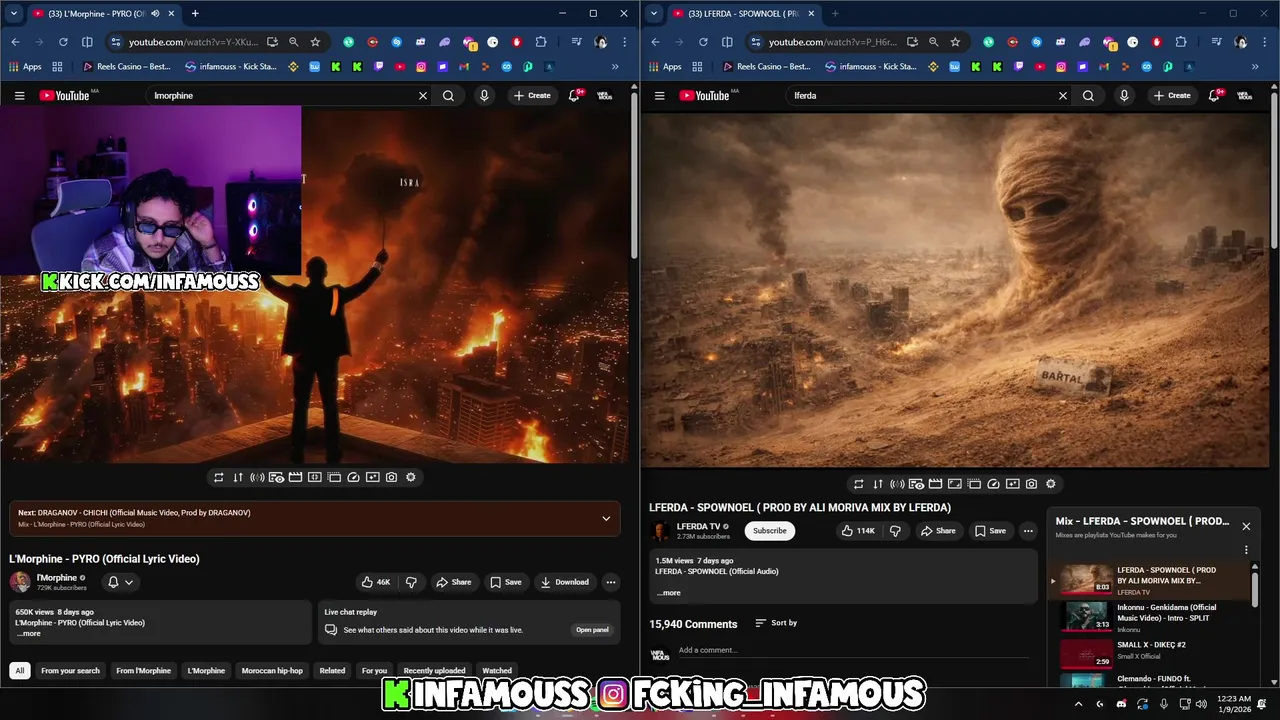Screen dimensions: 1280x720
Task: Expand PYRO description with '...more'
Action: click(x=29, y=633)
